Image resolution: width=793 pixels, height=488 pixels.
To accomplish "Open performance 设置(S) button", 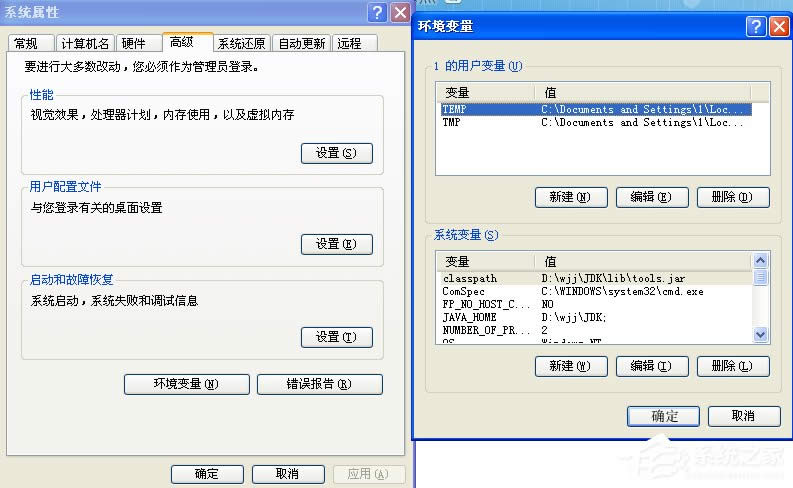I will point(336,153).
